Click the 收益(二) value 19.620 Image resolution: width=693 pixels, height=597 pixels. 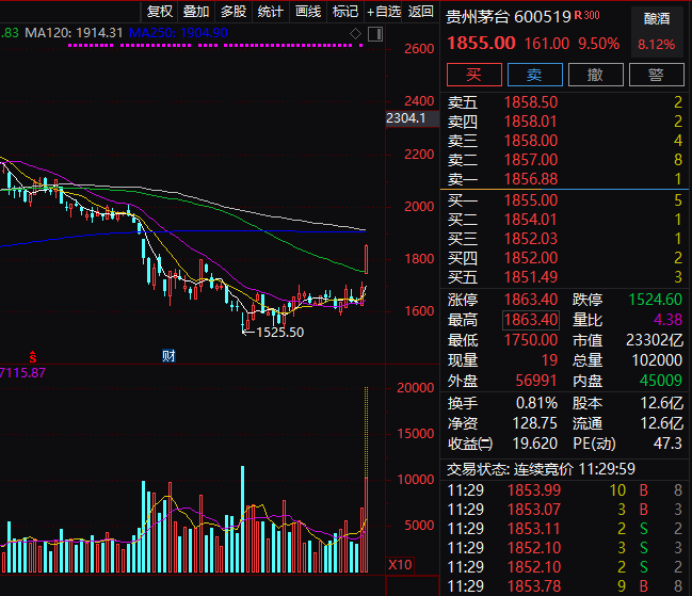click(x=535, y=444)
